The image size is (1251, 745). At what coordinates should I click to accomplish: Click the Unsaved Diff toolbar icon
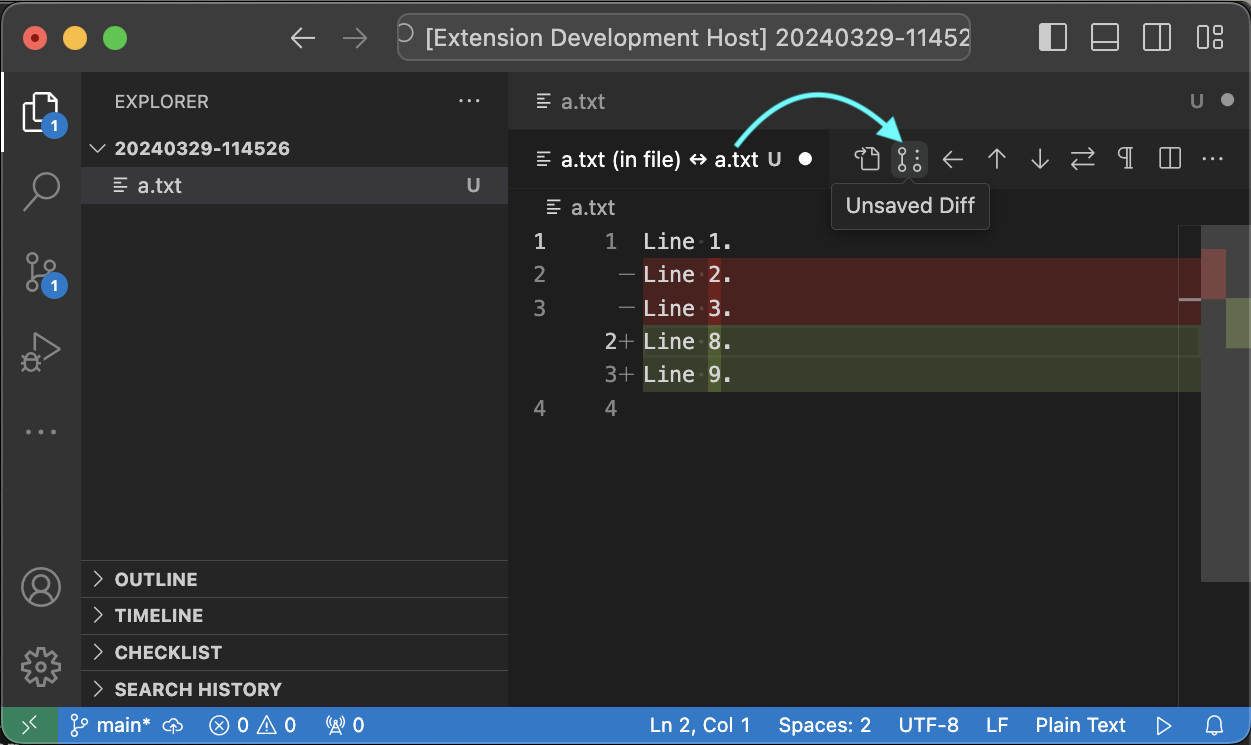(909, 159)
